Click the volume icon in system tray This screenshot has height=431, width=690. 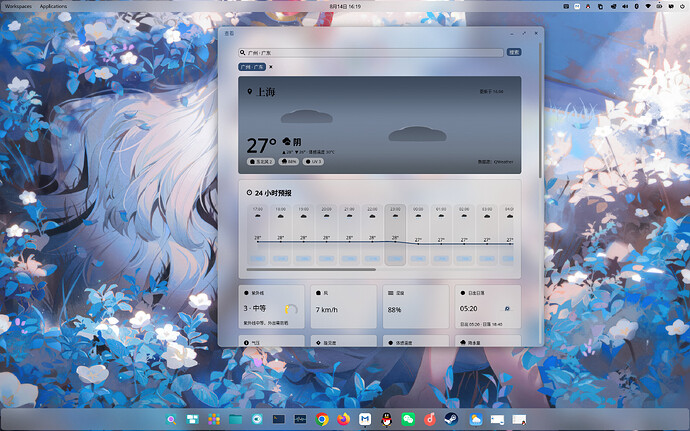pos(625,6)
